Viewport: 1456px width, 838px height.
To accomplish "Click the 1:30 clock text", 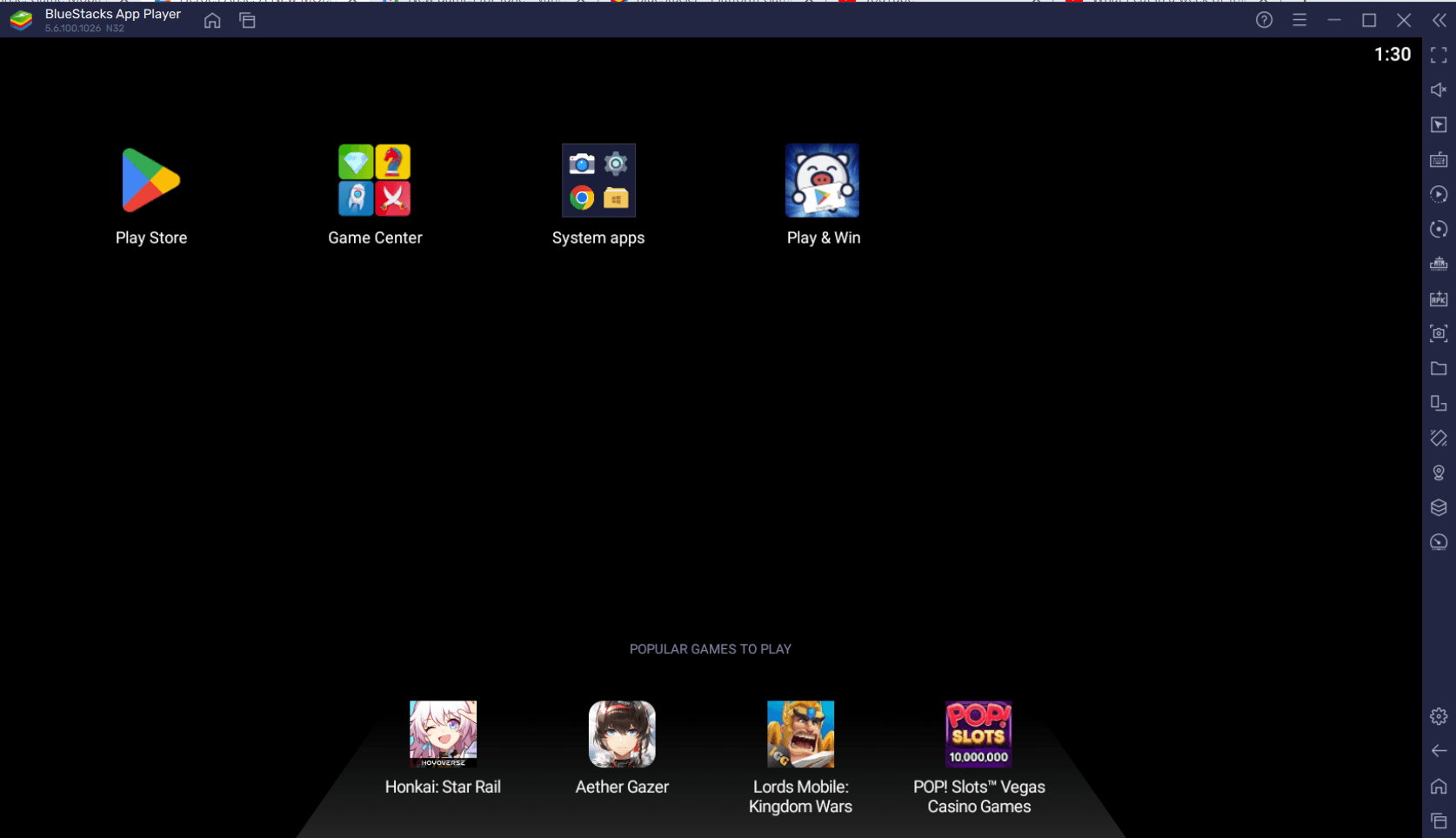I will [x=1392, y=55].
